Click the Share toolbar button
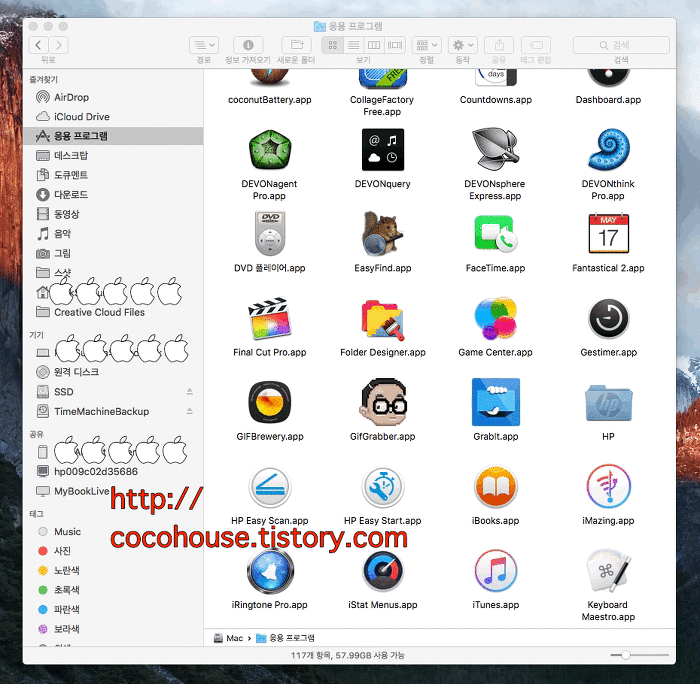Image resolution: width=700 pixels, height=684 pixels. point(499,45)
